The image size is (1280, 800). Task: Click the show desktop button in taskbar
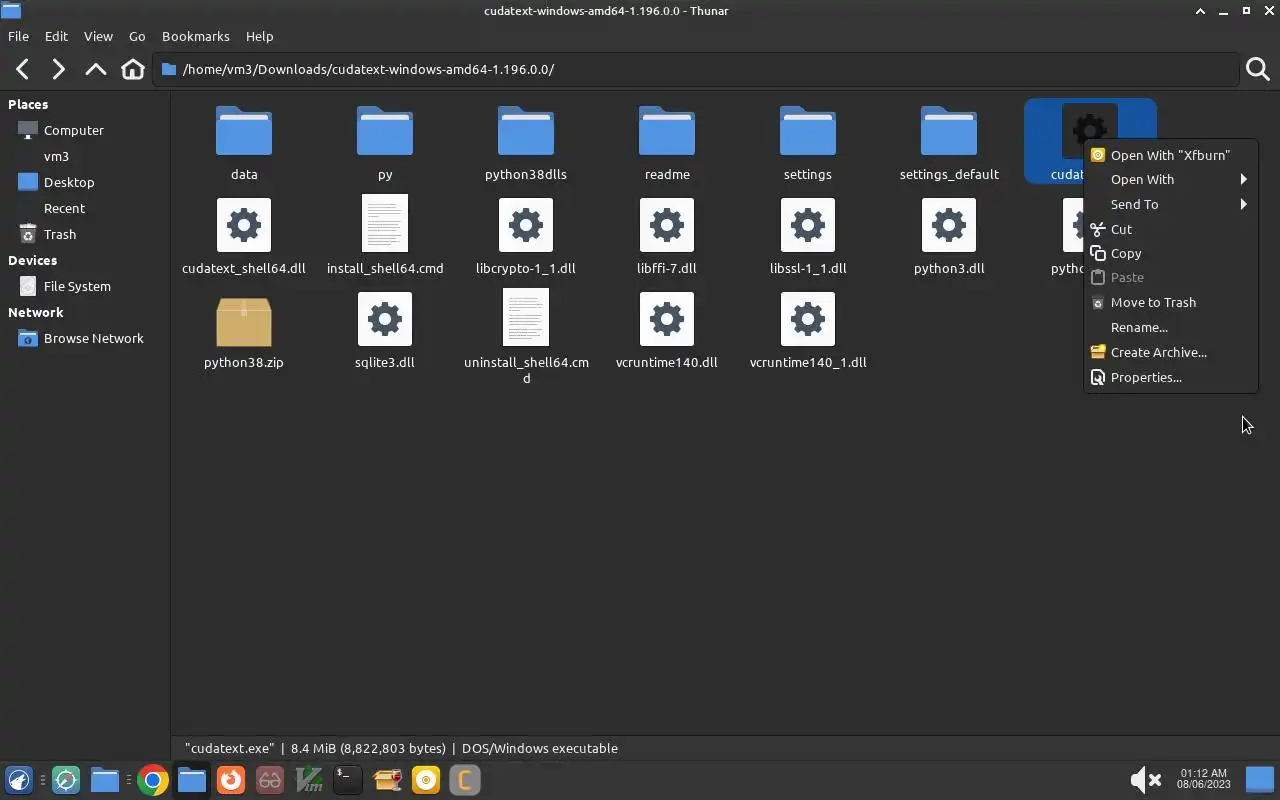click(1260, 779)
